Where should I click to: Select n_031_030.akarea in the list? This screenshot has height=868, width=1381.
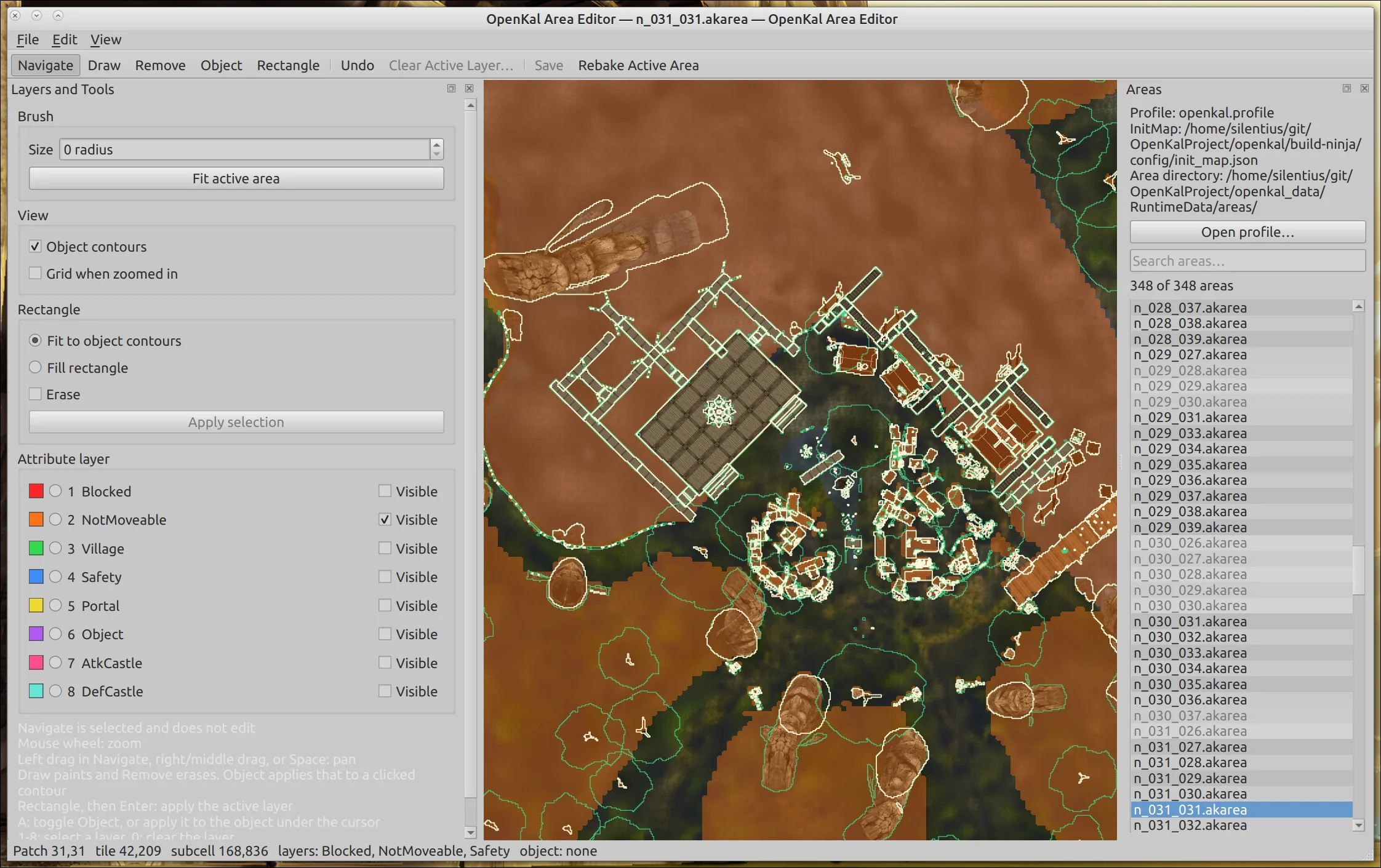coord(1241,794)
